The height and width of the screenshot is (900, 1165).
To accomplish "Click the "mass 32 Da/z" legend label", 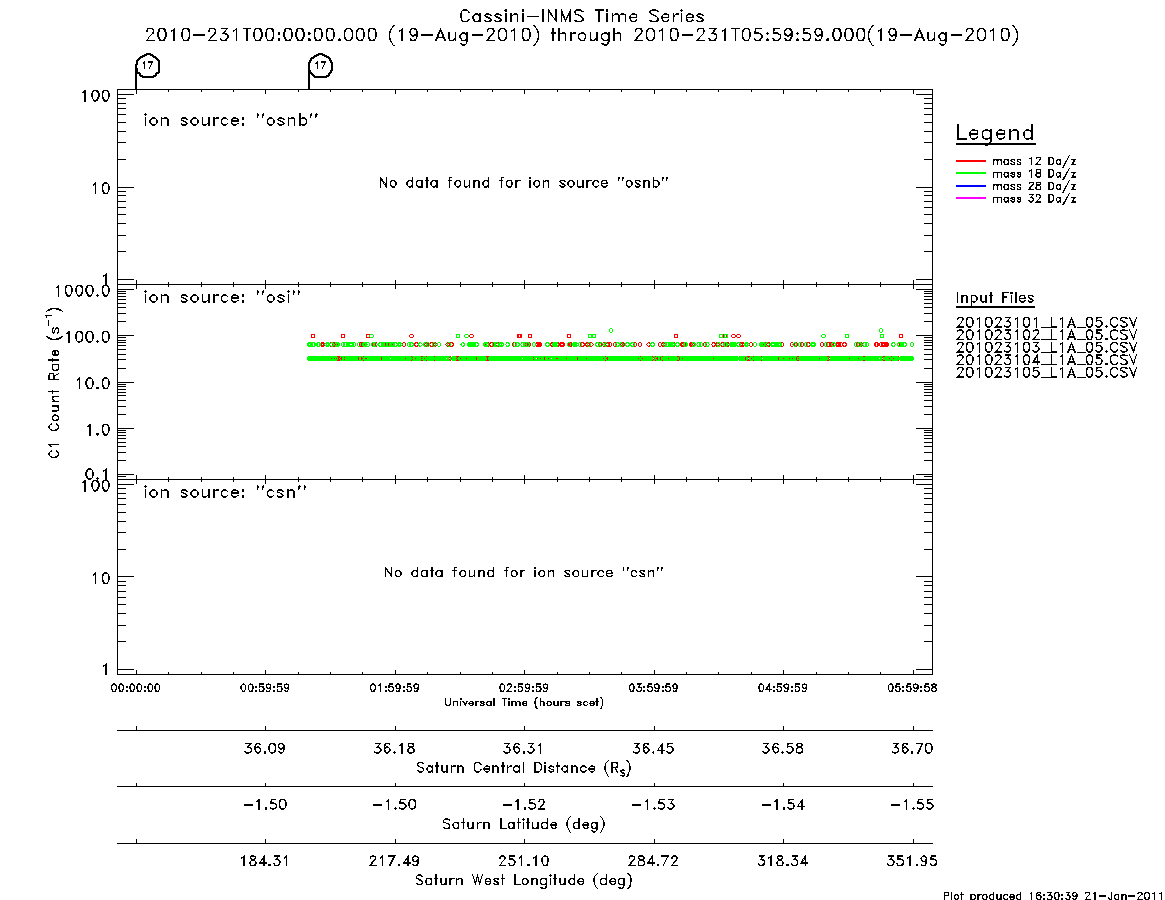I will point(1034,199).
